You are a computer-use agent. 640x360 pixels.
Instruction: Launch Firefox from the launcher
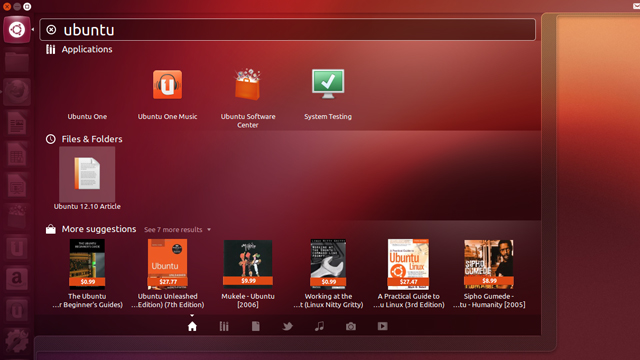point(17,92)
